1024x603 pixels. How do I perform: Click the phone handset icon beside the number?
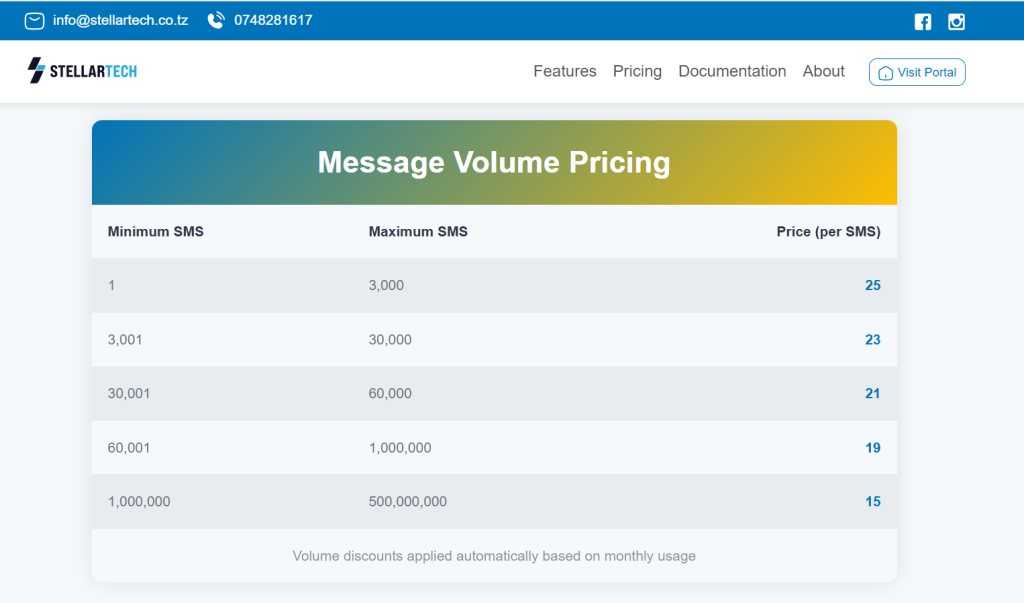214,19
